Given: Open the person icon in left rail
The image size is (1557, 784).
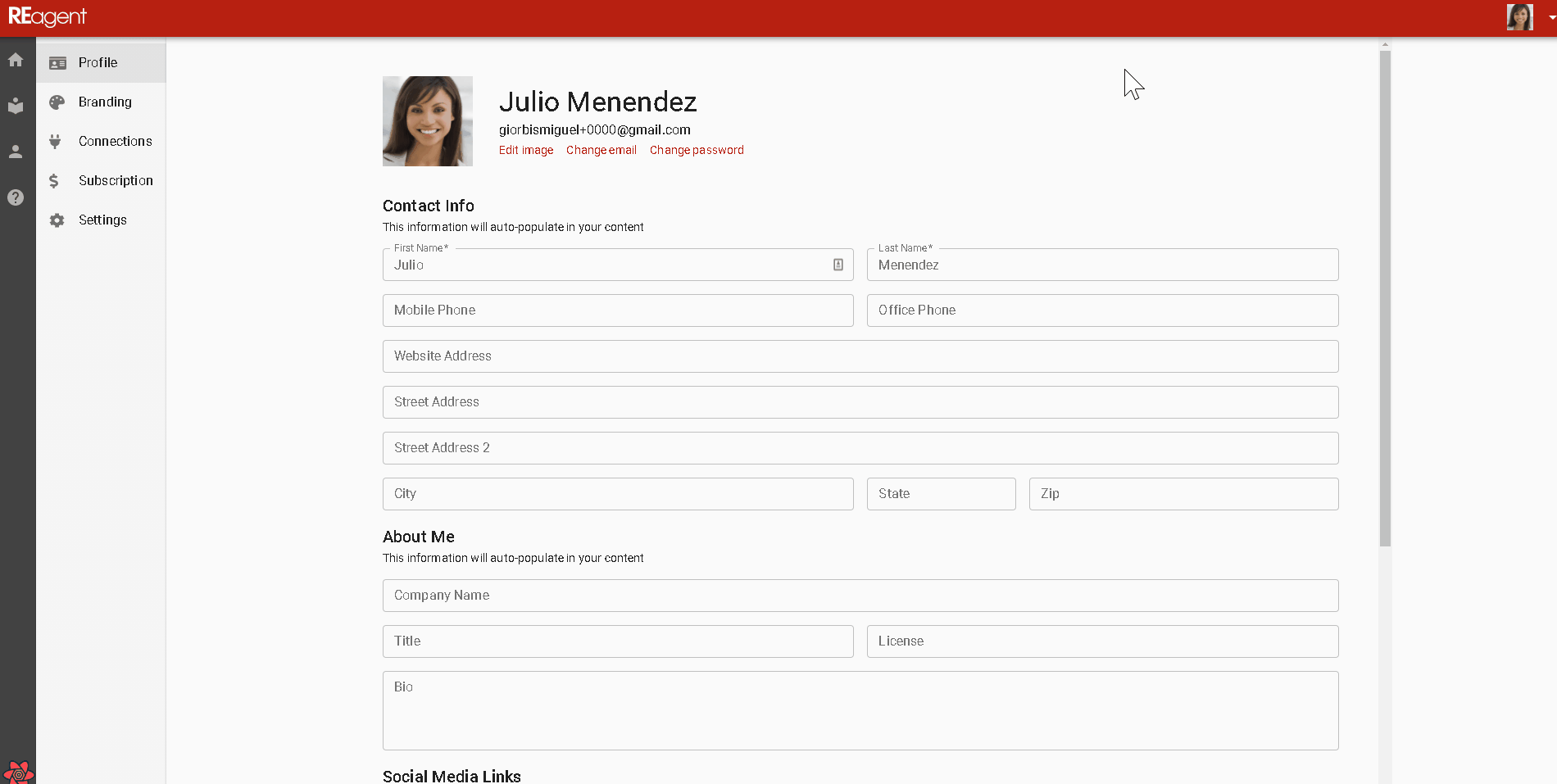Looking at the screenshot, I should tap(16, 152).
